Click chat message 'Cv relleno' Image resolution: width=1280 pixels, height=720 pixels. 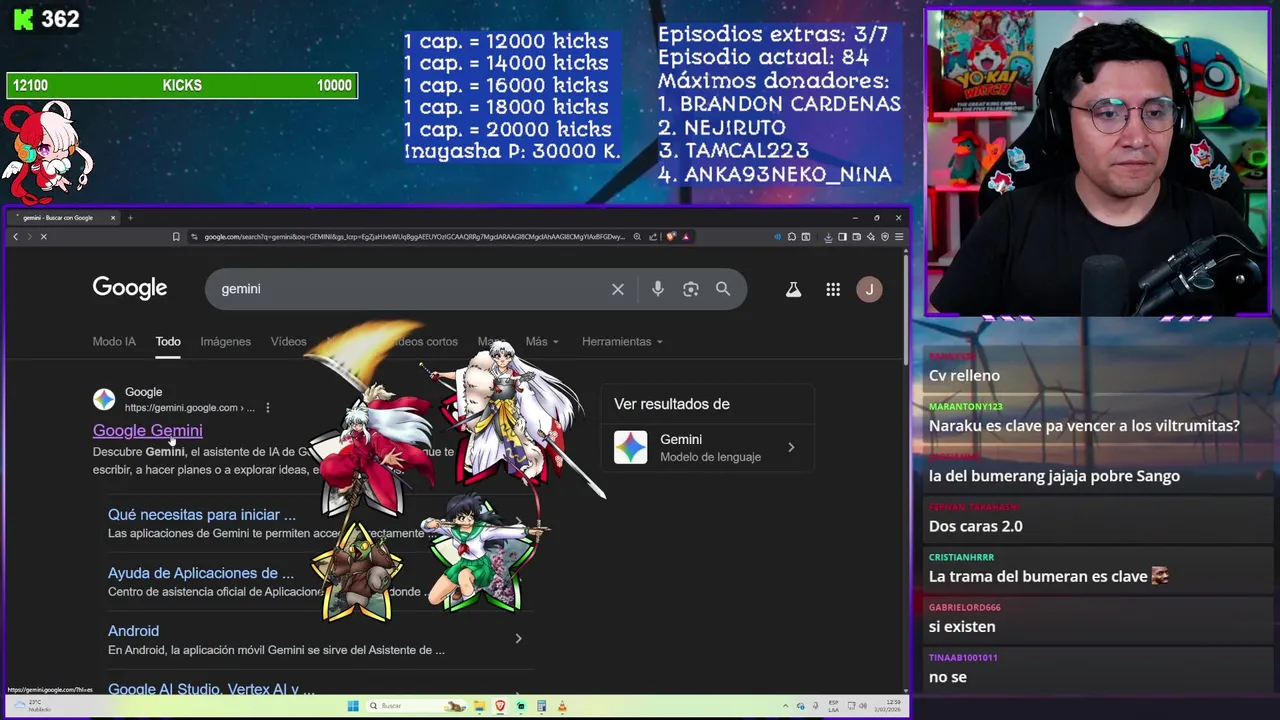pyautogui.click(x=964, y=376)
